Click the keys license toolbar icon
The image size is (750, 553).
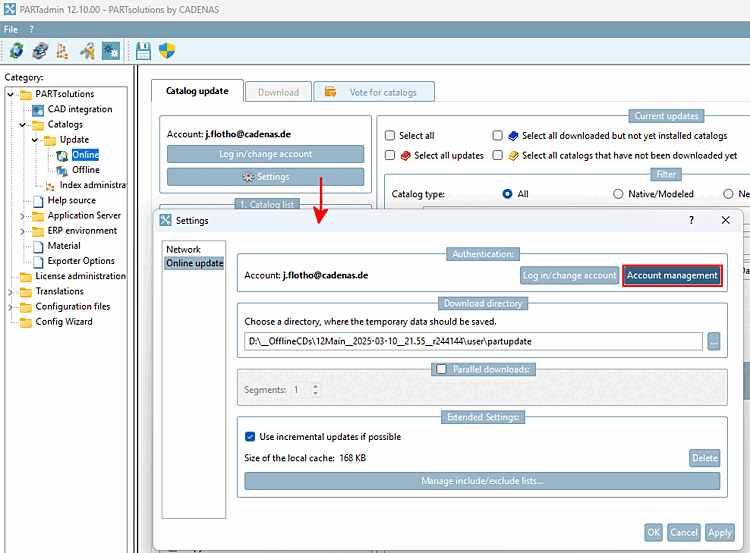pos(87,51)
